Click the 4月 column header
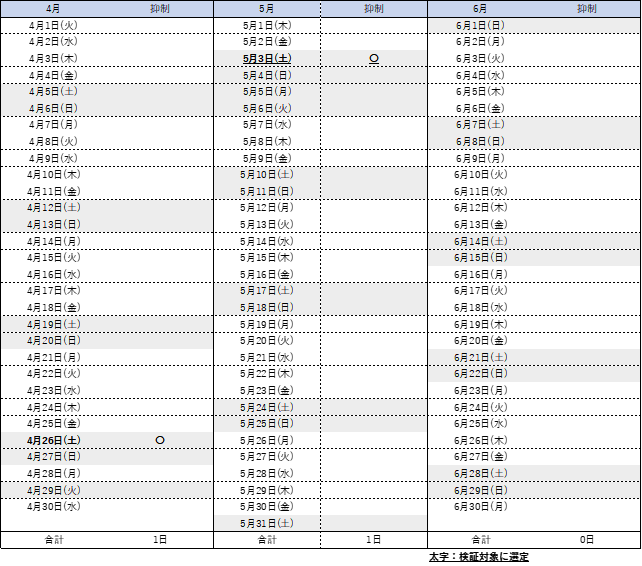Screen dimensions: 642x566 point(53,8)
